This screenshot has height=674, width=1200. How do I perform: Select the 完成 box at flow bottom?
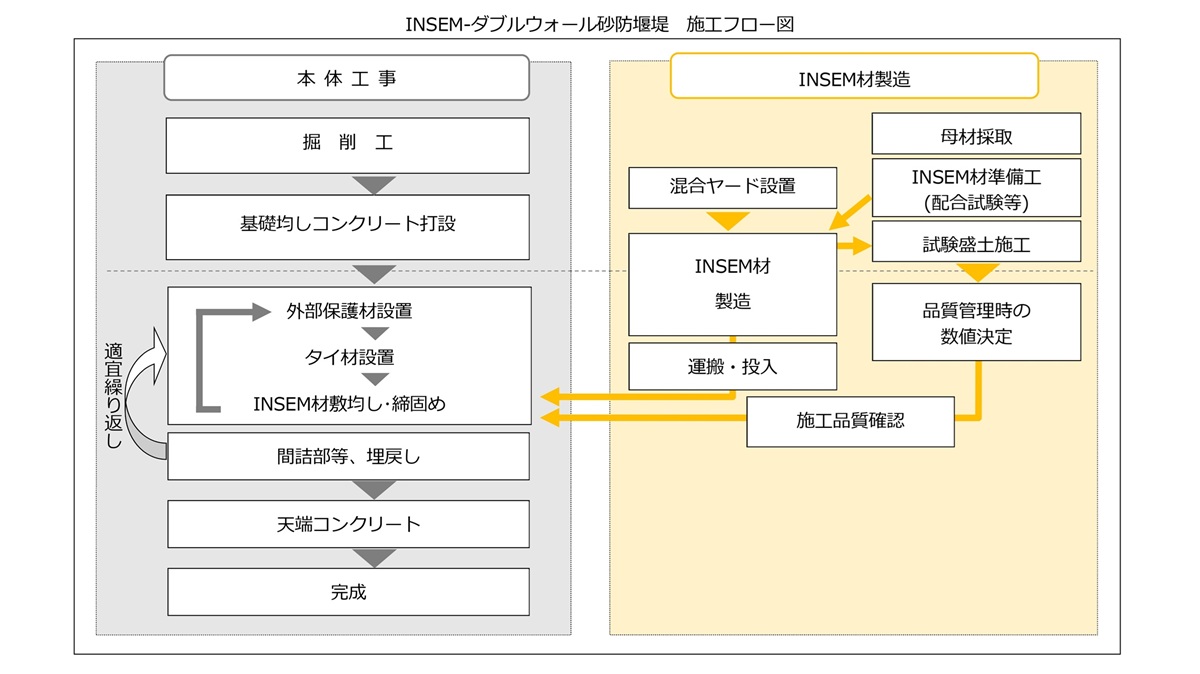coord(347,591)
